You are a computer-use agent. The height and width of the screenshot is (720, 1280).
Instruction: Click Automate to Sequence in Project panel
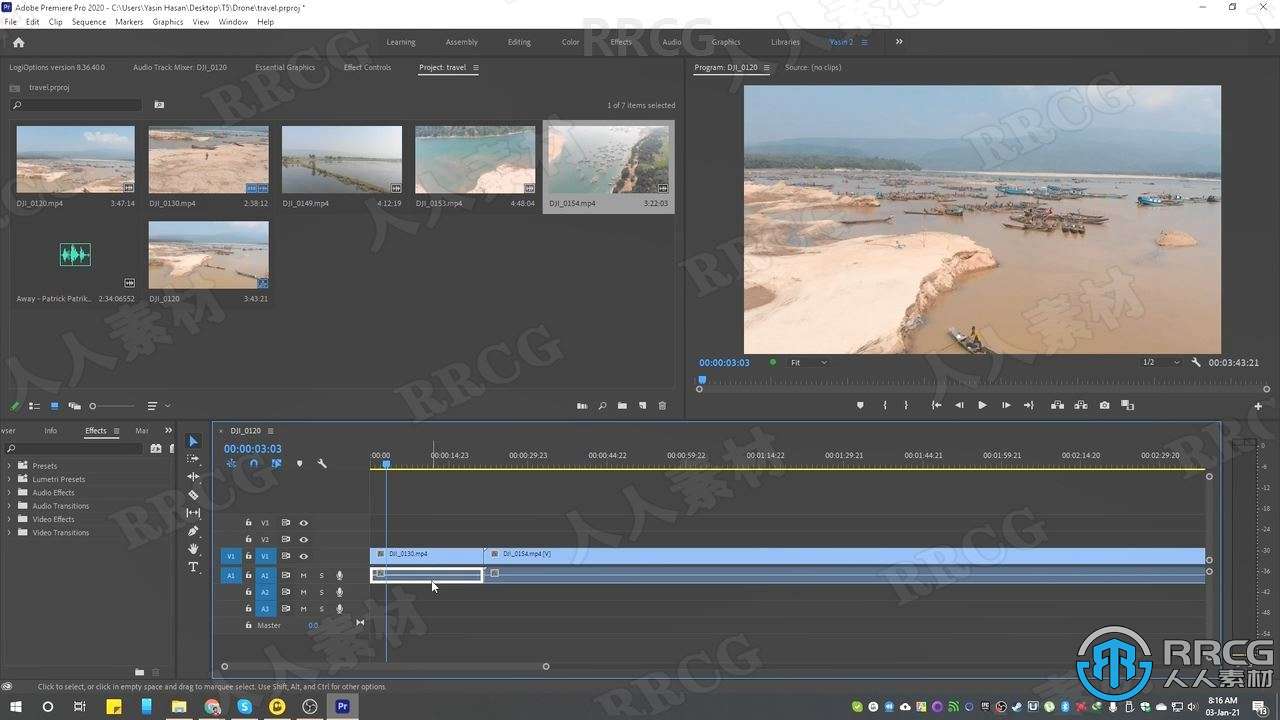pyautogui.click(x=582, y=406)
